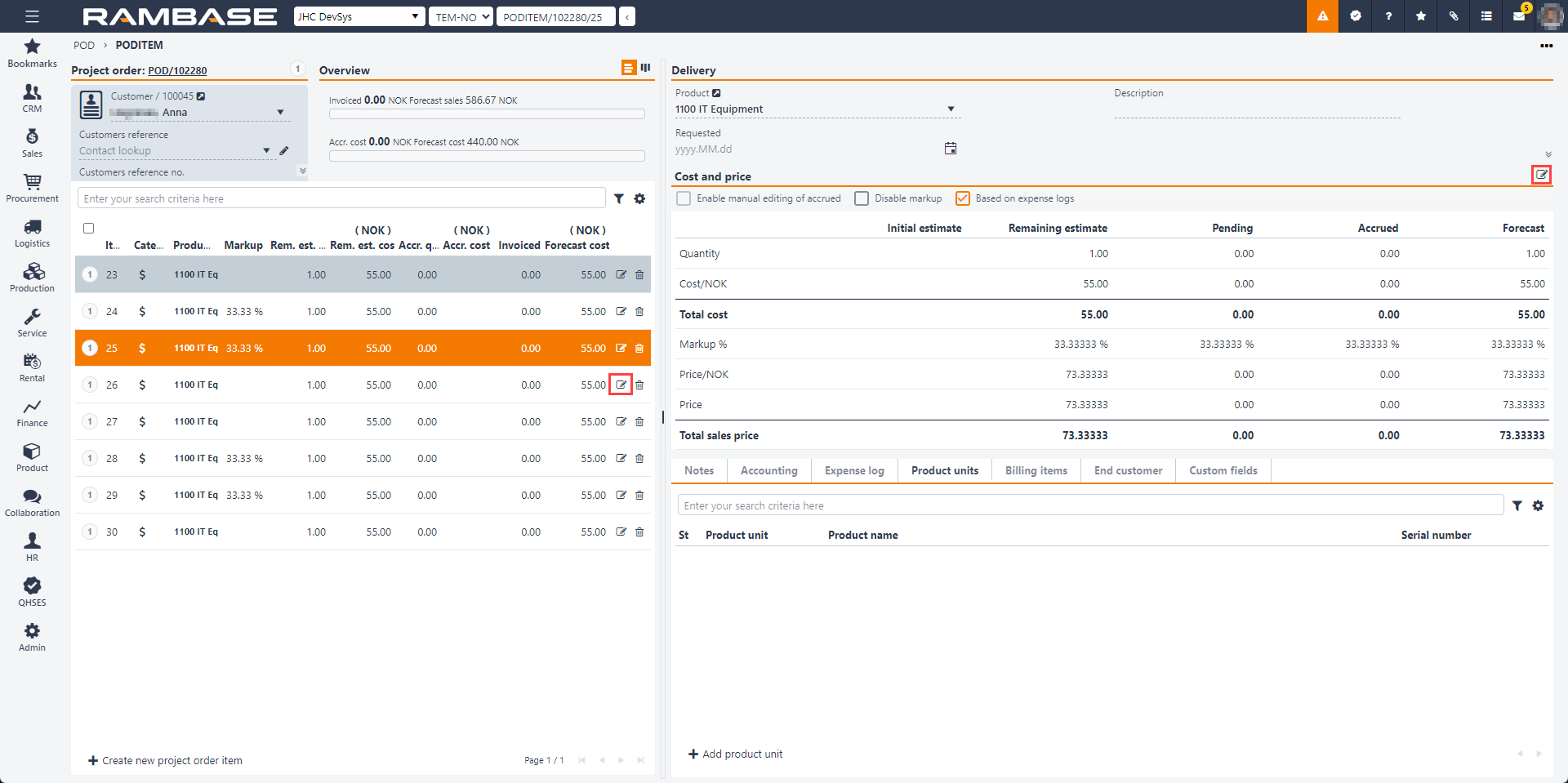Open the Contact lookup dropdown
Viewport: 1568px width, 783px height.
(x=266, y=151)
